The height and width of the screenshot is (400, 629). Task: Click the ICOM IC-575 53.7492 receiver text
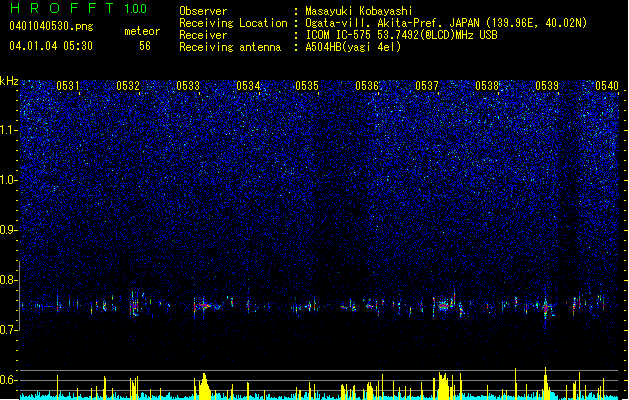click(x=401, y=35)
